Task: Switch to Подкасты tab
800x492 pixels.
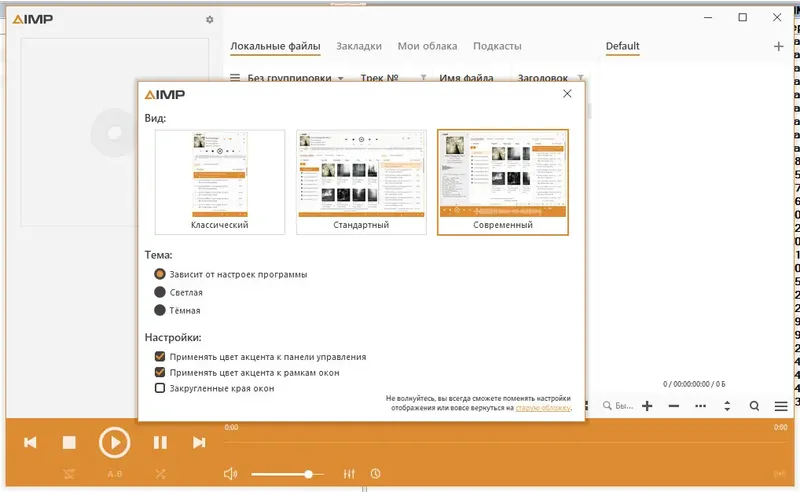Action: [497, 46]
